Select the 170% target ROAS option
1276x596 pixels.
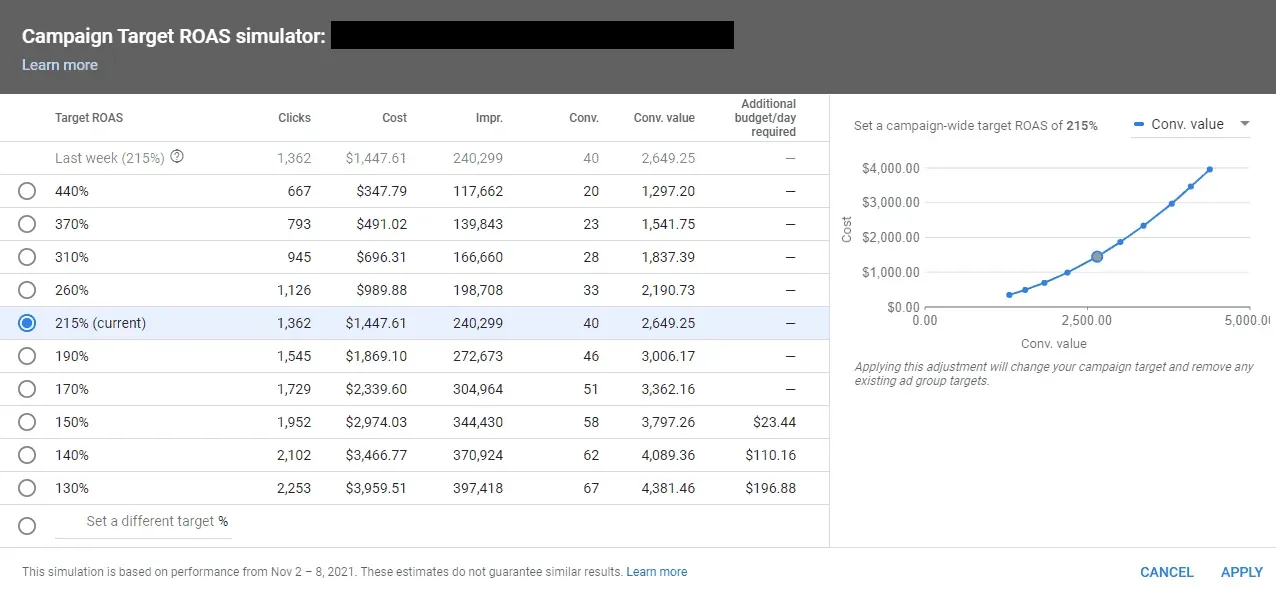coord(27,389)
